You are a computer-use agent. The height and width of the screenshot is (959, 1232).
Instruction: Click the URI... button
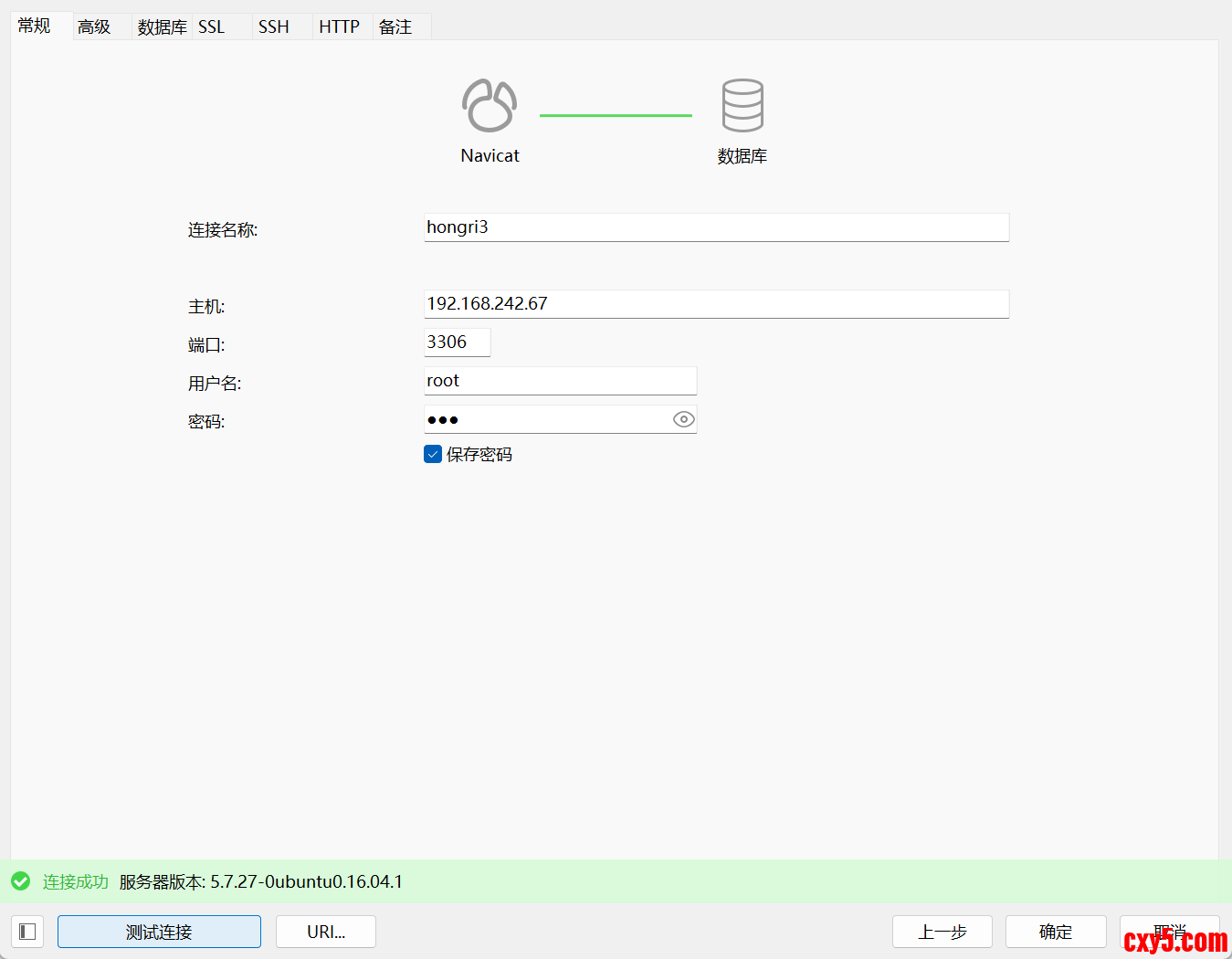(326, 932)
